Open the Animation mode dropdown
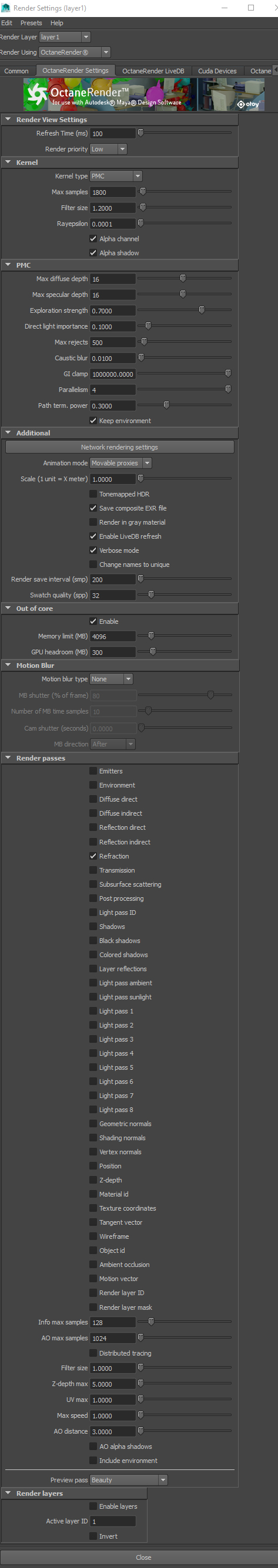 click(x=120, y=463)
